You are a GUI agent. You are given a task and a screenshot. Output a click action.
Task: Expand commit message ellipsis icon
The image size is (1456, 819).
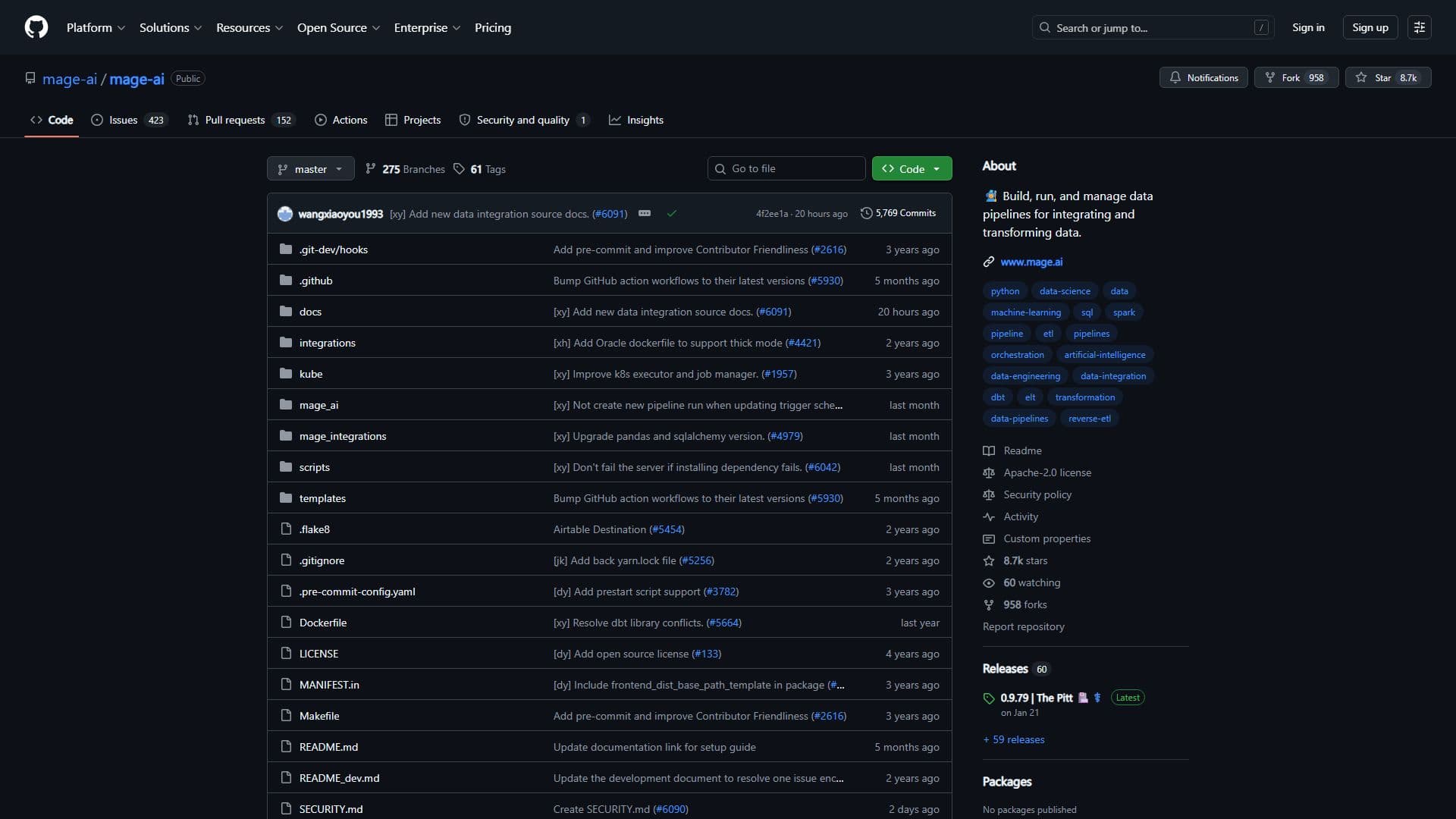click(645, 214)
